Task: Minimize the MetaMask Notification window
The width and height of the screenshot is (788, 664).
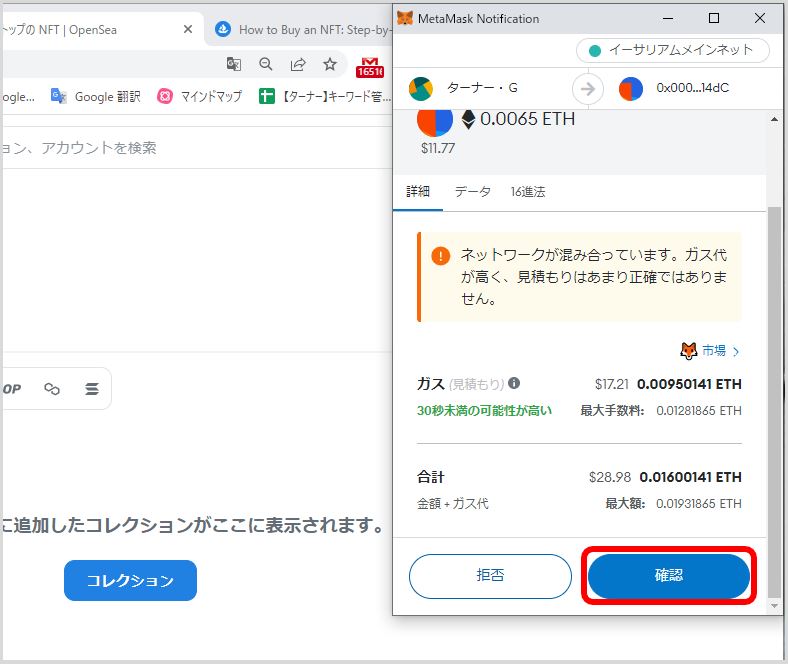Action: click(x=668, y=18)
